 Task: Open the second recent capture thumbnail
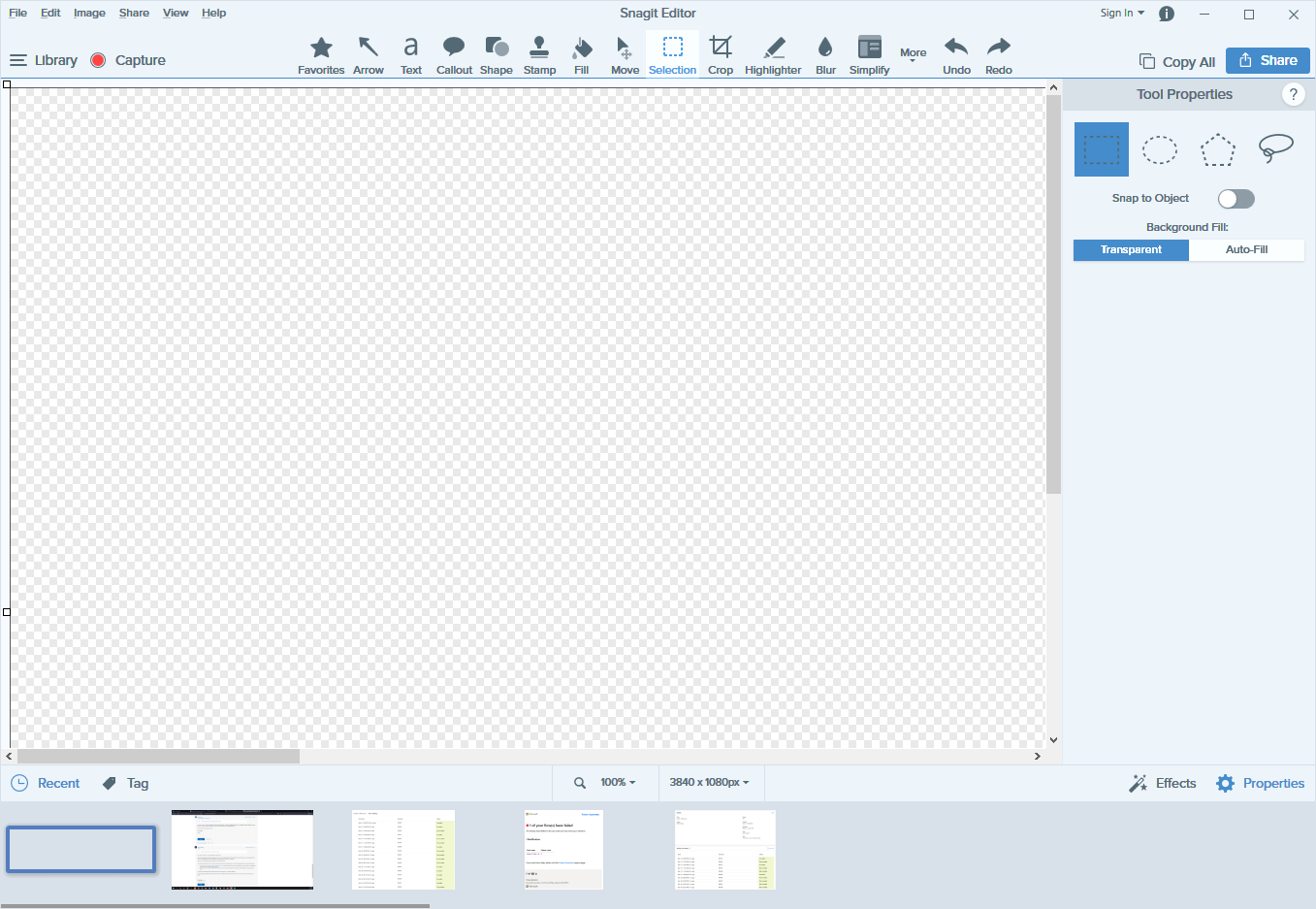coord(241,849)
